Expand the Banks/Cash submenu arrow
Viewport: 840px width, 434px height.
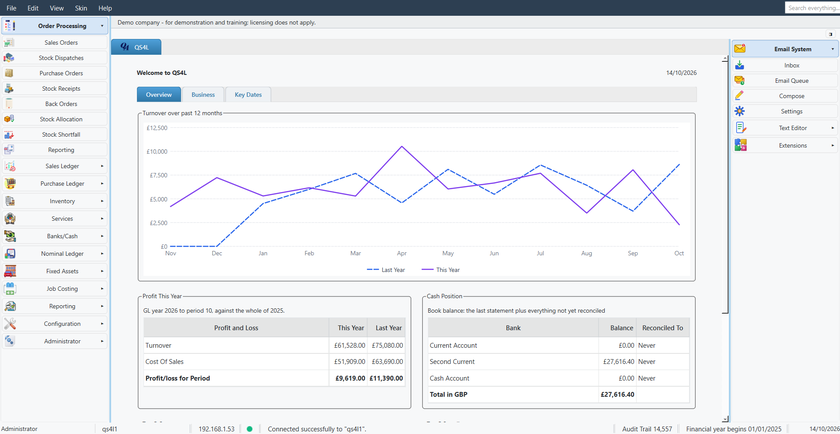tap(102, 236)
